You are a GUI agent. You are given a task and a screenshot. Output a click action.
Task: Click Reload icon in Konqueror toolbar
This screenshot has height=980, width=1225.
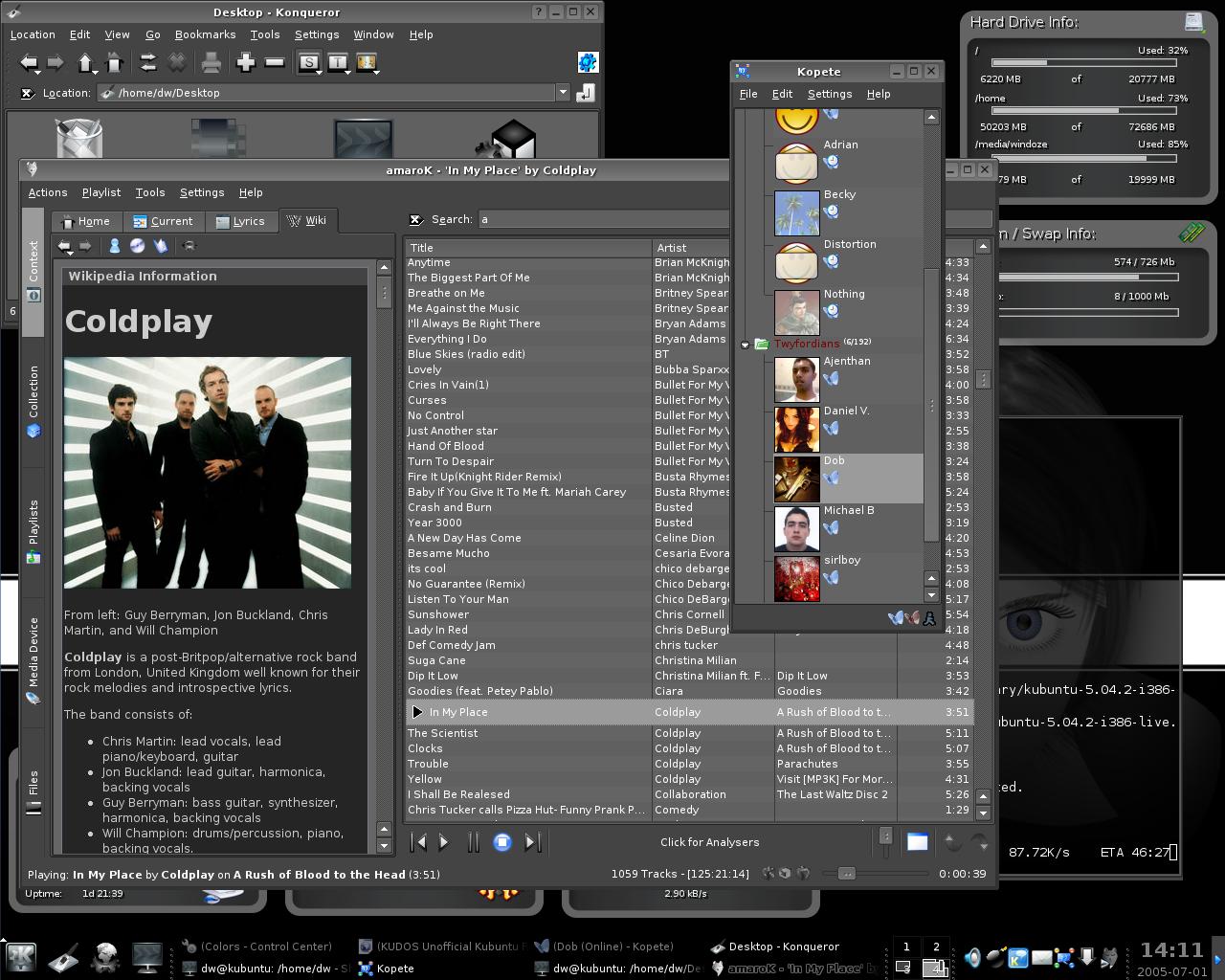point(147,63)
